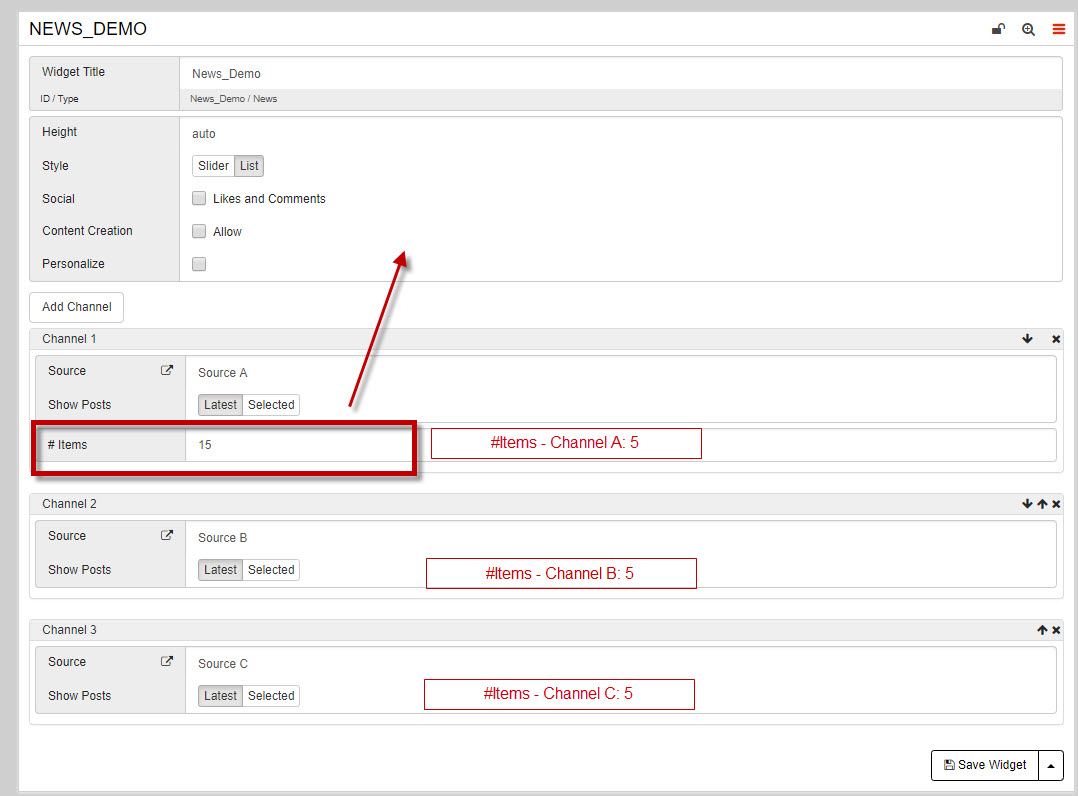Select the Slider style option
1078x796 pixels.
point(213,166)
